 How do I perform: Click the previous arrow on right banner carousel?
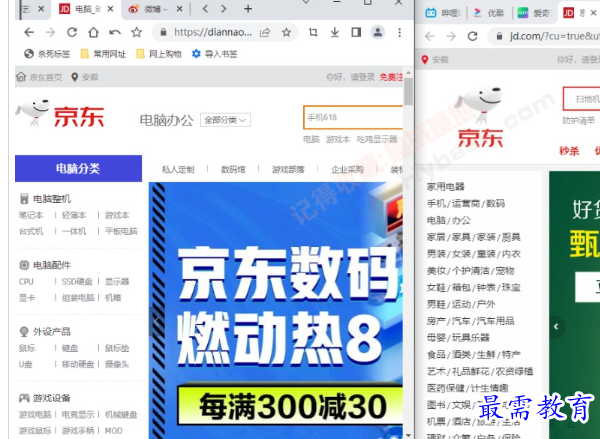coord(557,326)
